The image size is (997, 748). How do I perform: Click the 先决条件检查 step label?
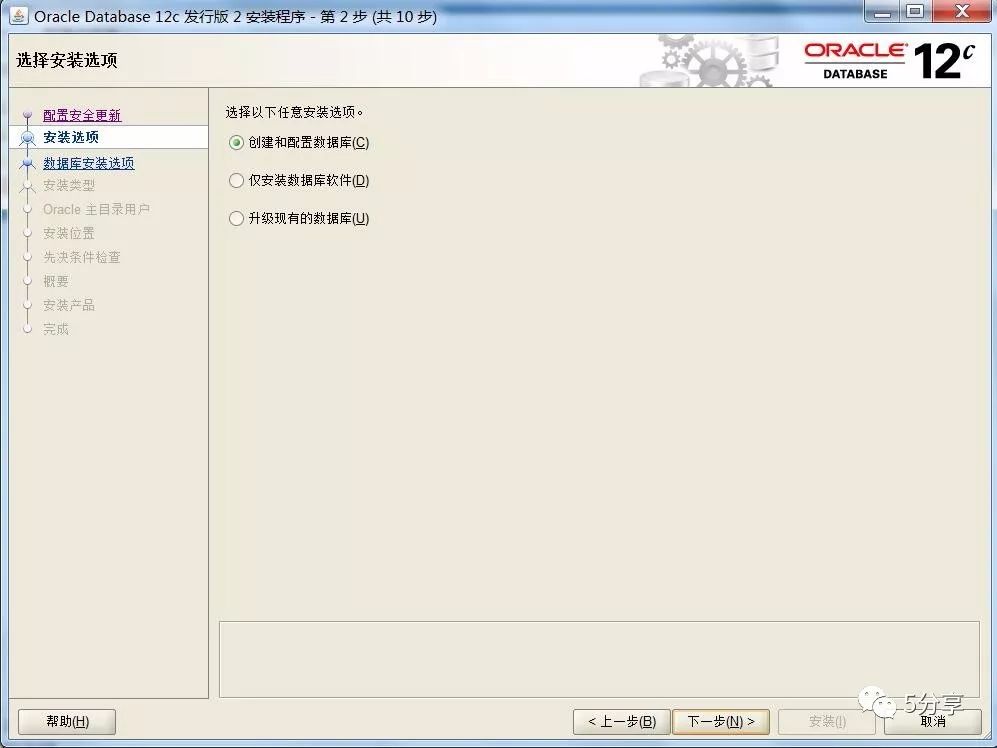(81, 258)
